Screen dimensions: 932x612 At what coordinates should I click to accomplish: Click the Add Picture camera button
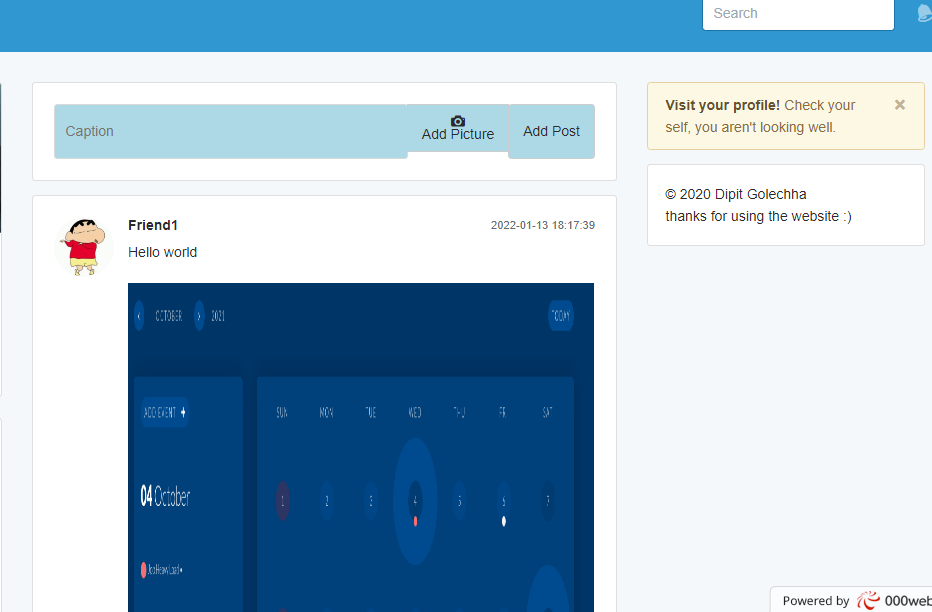click(x=458, y=128)
